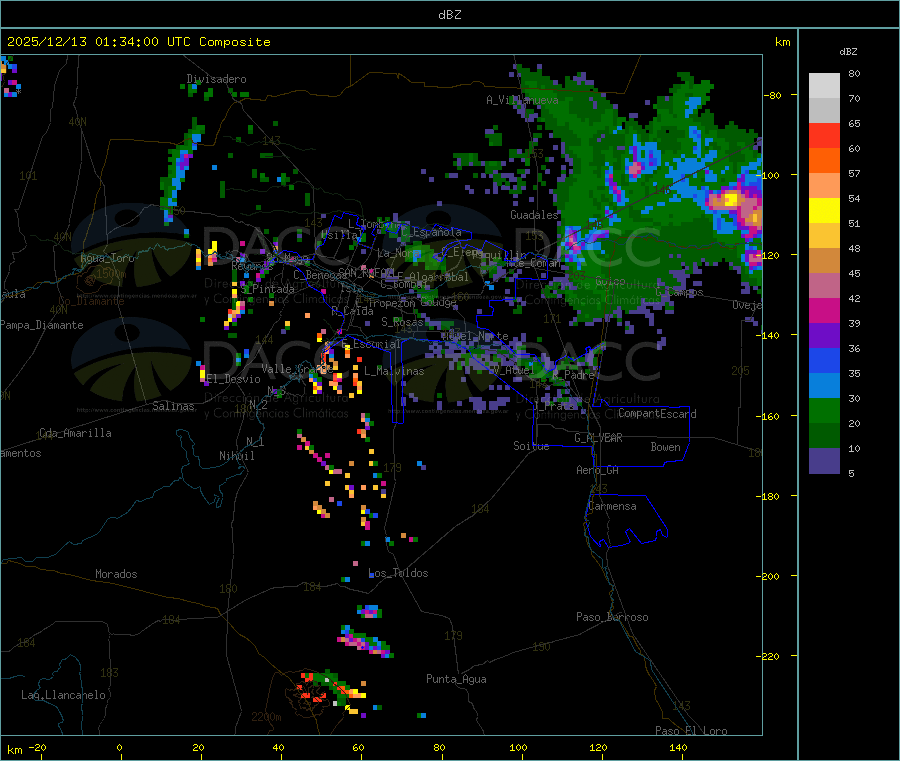Viewport: 900px width, 761px height.
Task: Click the Guadales place label
Action: point(534,215)
